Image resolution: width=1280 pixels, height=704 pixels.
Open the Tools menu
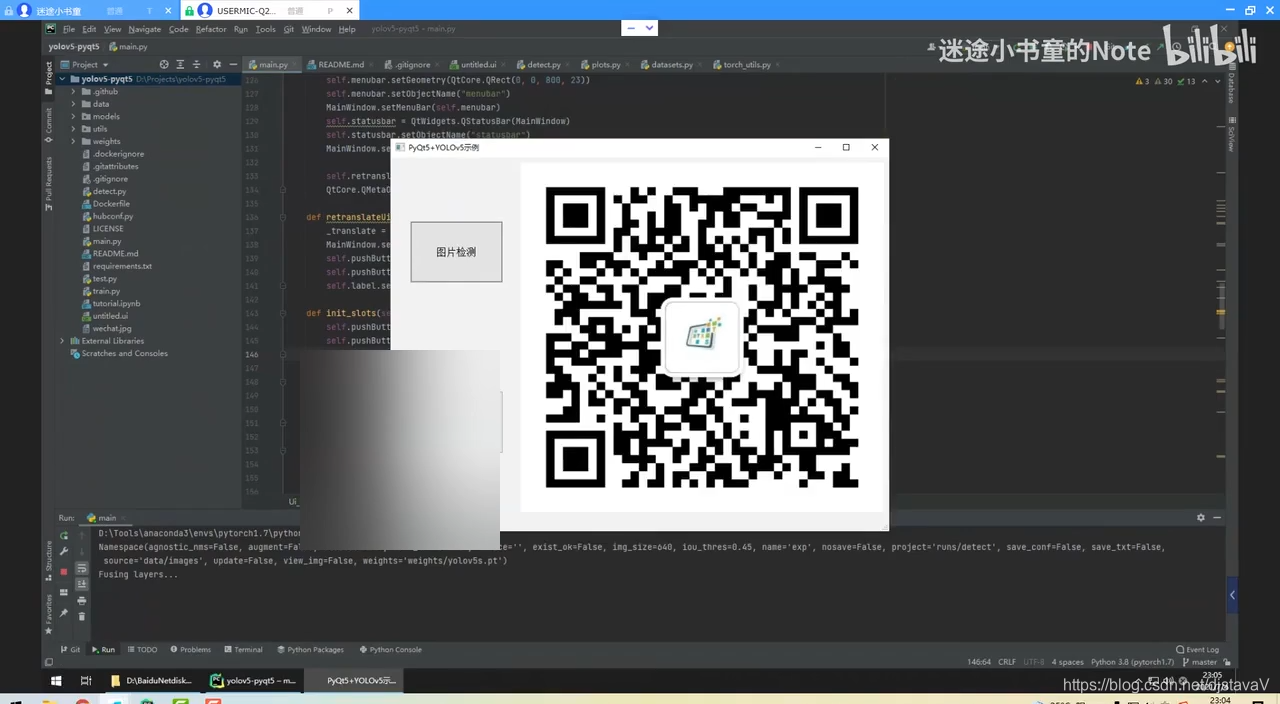tap(265, 29)
